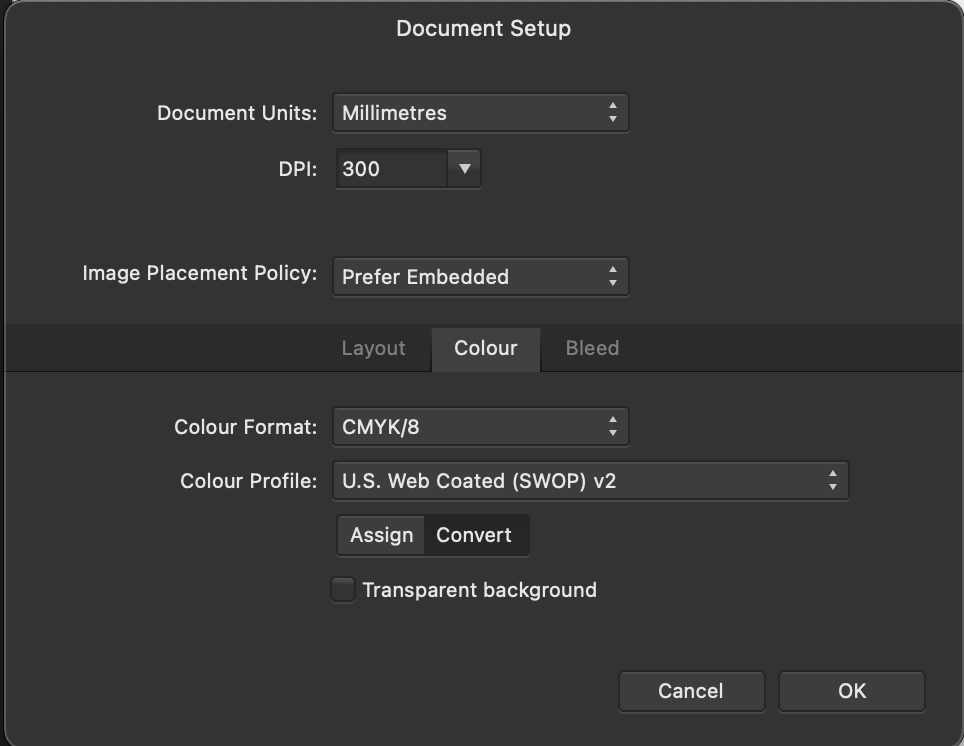Enable the Transparent background checkbox

[x=341, y=590]
